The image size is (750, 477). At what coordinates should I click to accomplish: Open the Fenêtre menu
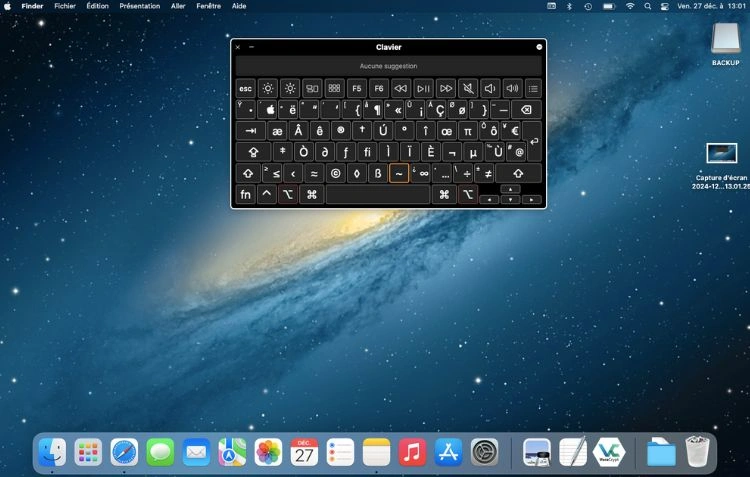click(x=209, y=6)
